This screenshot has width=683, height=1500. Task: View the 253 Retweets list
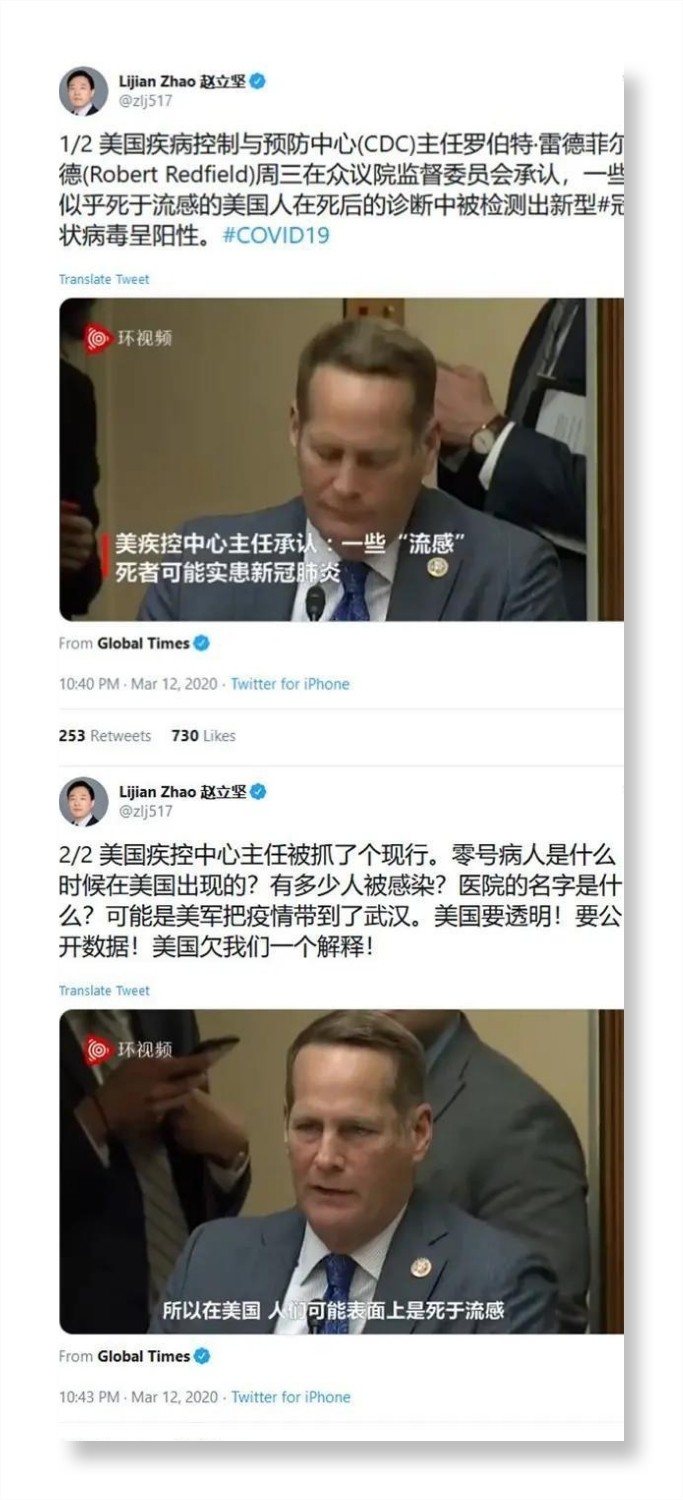105,735
